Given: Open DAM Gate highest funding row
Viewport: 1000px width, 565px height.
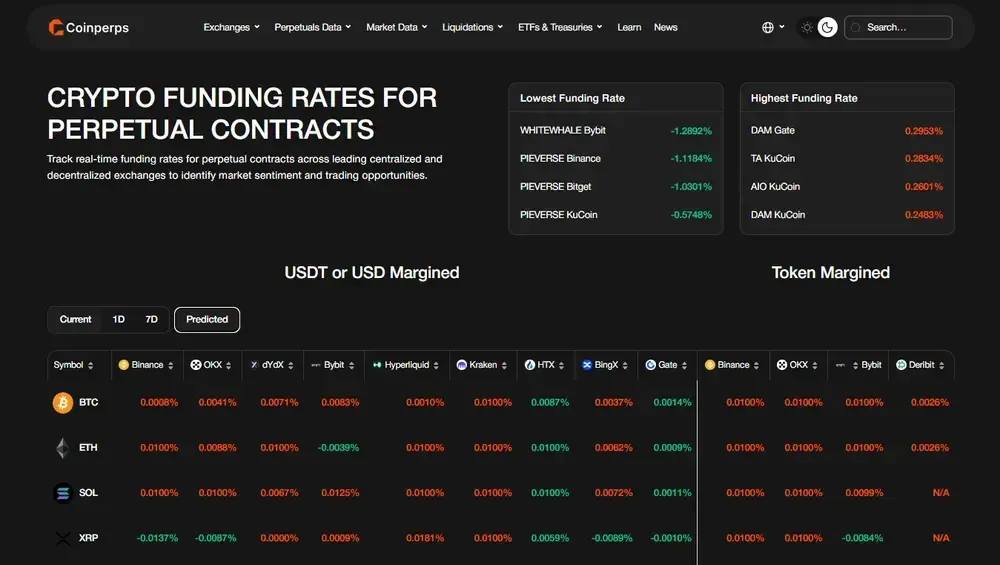Looking at the screenshot, I should coord(846,130).
